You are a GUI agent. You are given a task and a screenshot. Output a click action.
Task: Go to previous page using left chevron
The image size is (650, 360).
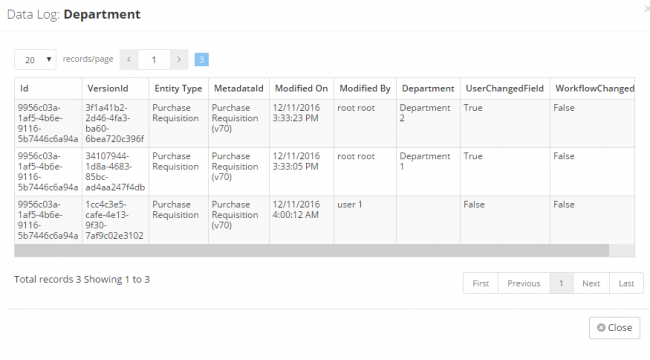(129, 60)
